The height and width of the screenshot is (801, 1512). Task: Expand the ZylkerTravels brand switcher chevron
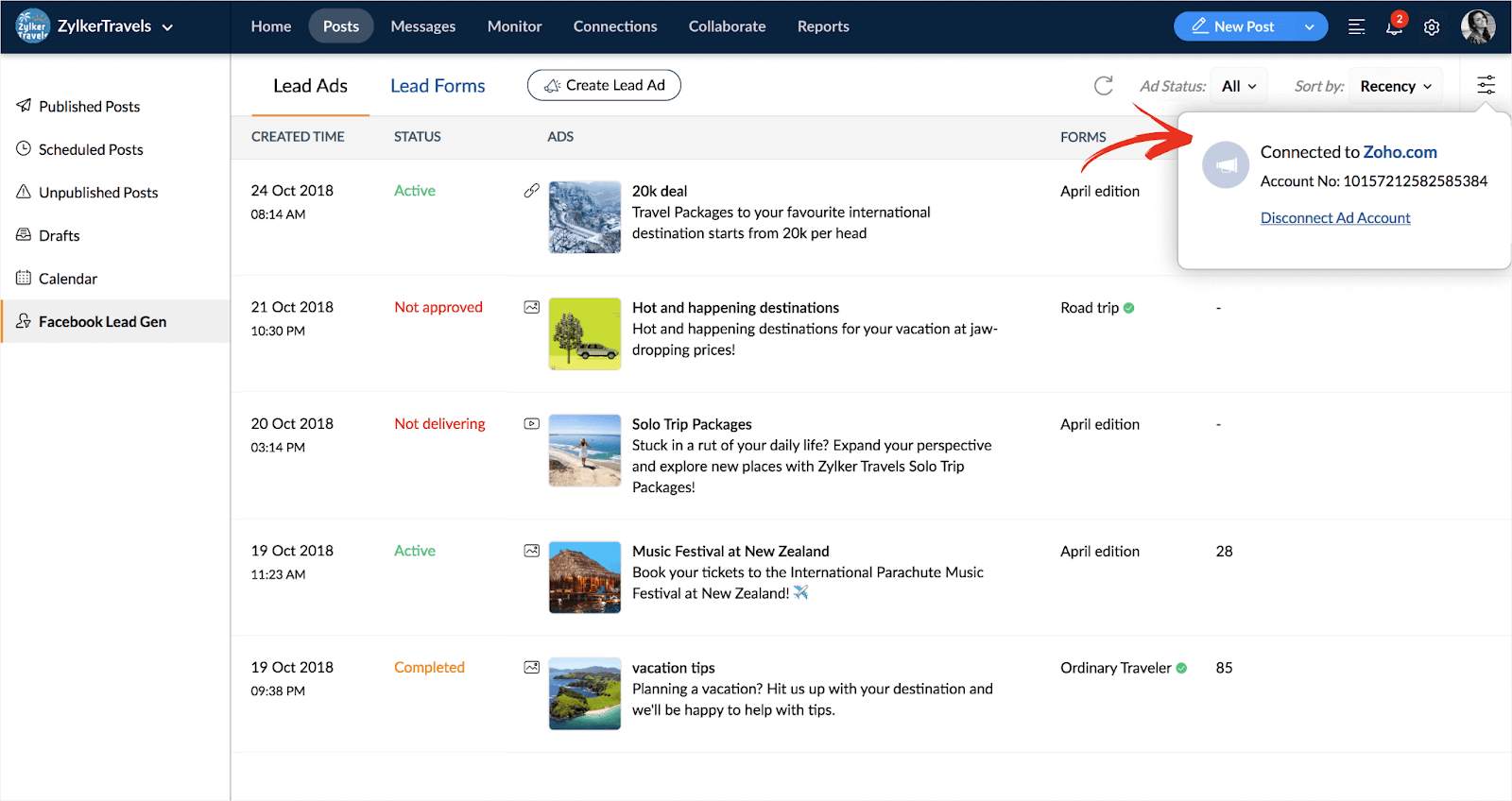click(x=167, y=27)
